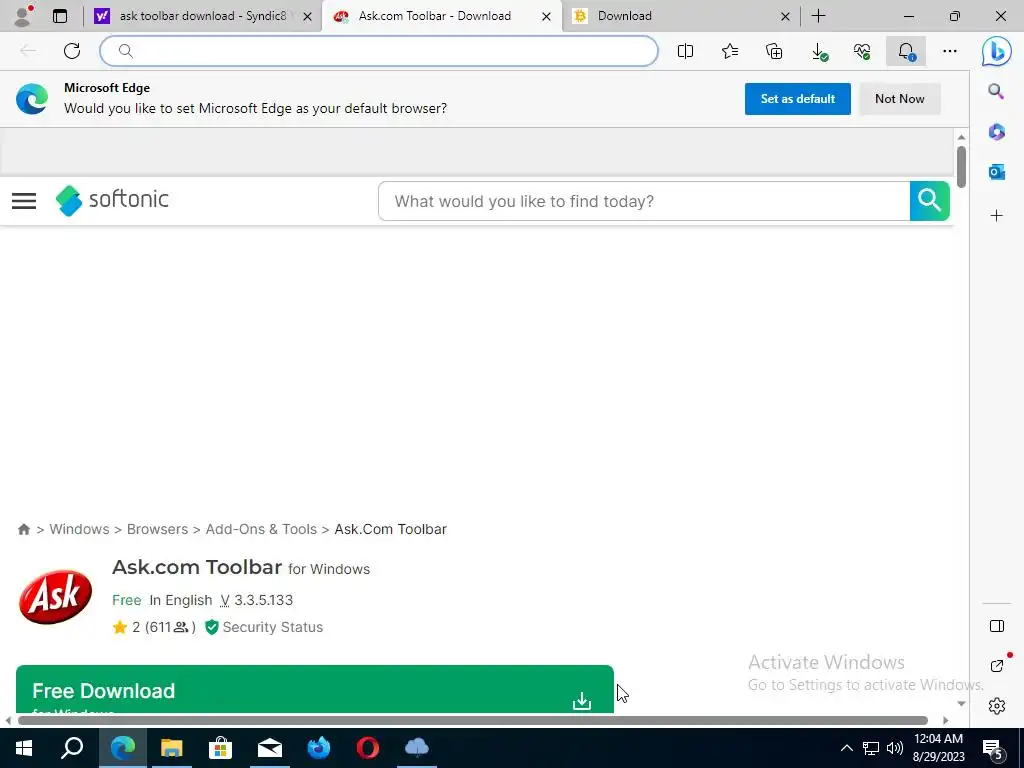Viewport: 1024px width, 768px height.
Task: Open the volume control in tray
Action: point(895,748)
